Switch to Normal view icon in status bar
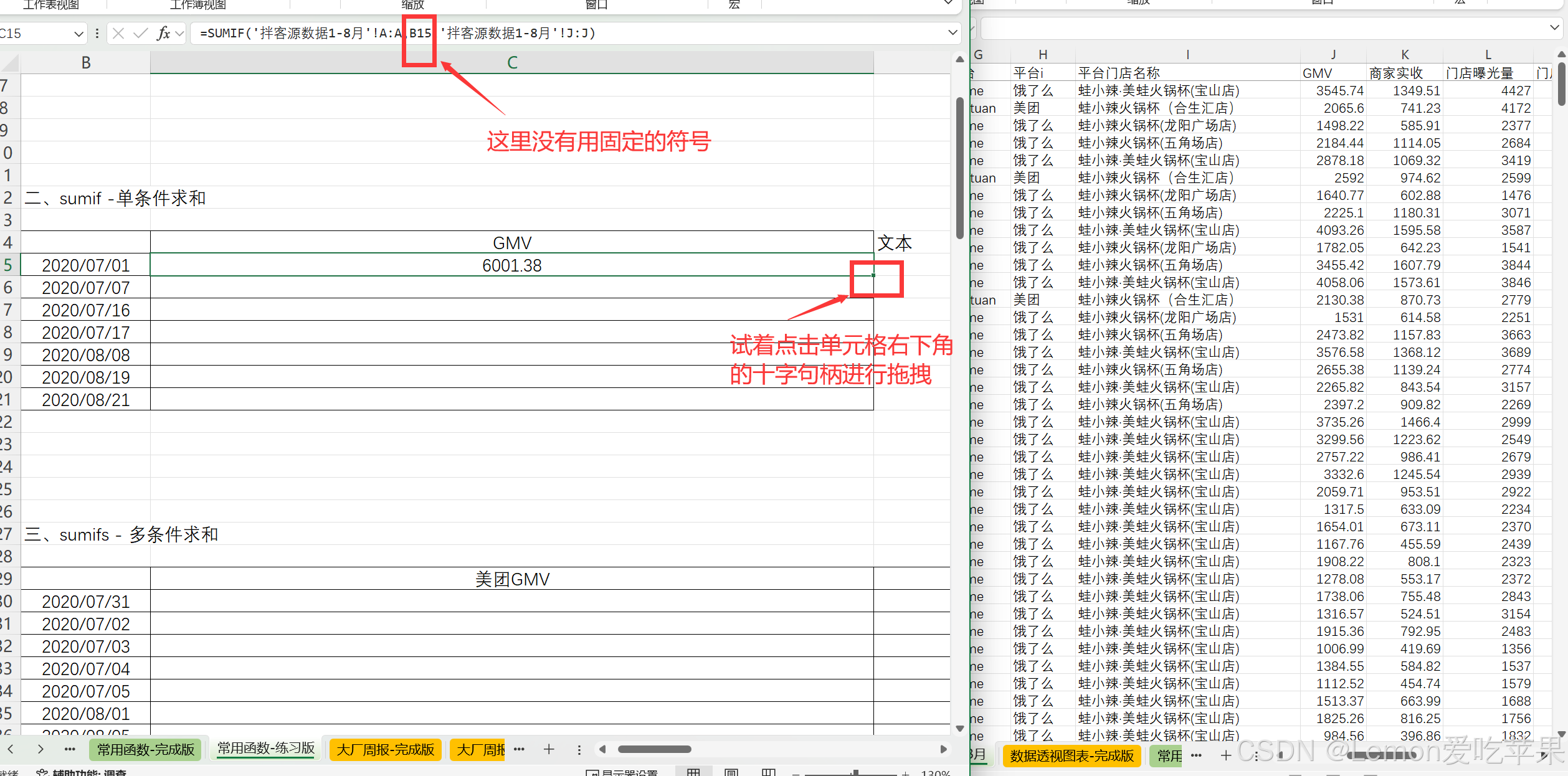The image size is (1568, 776). (x=693, y=772)
